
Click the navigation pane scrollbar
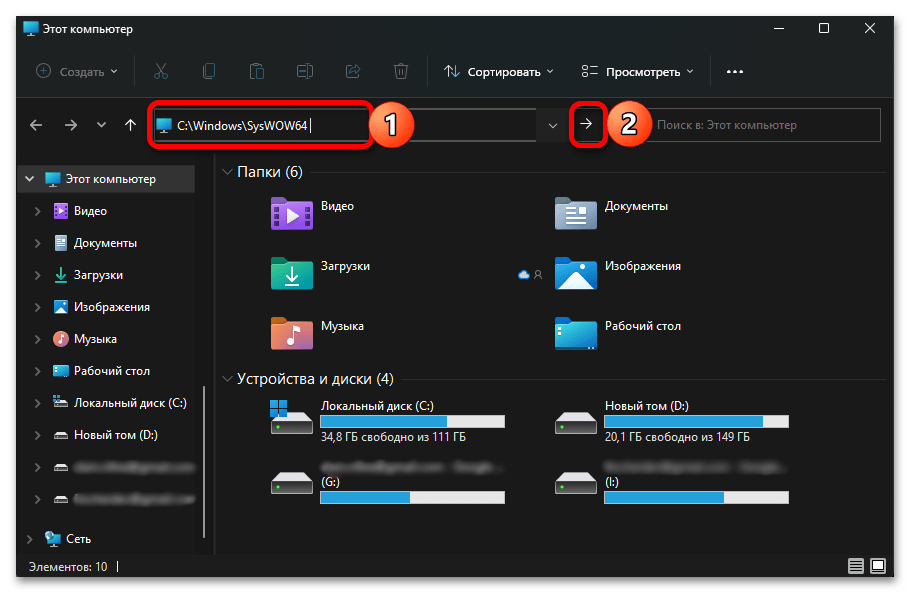click(x=204, y=462)
